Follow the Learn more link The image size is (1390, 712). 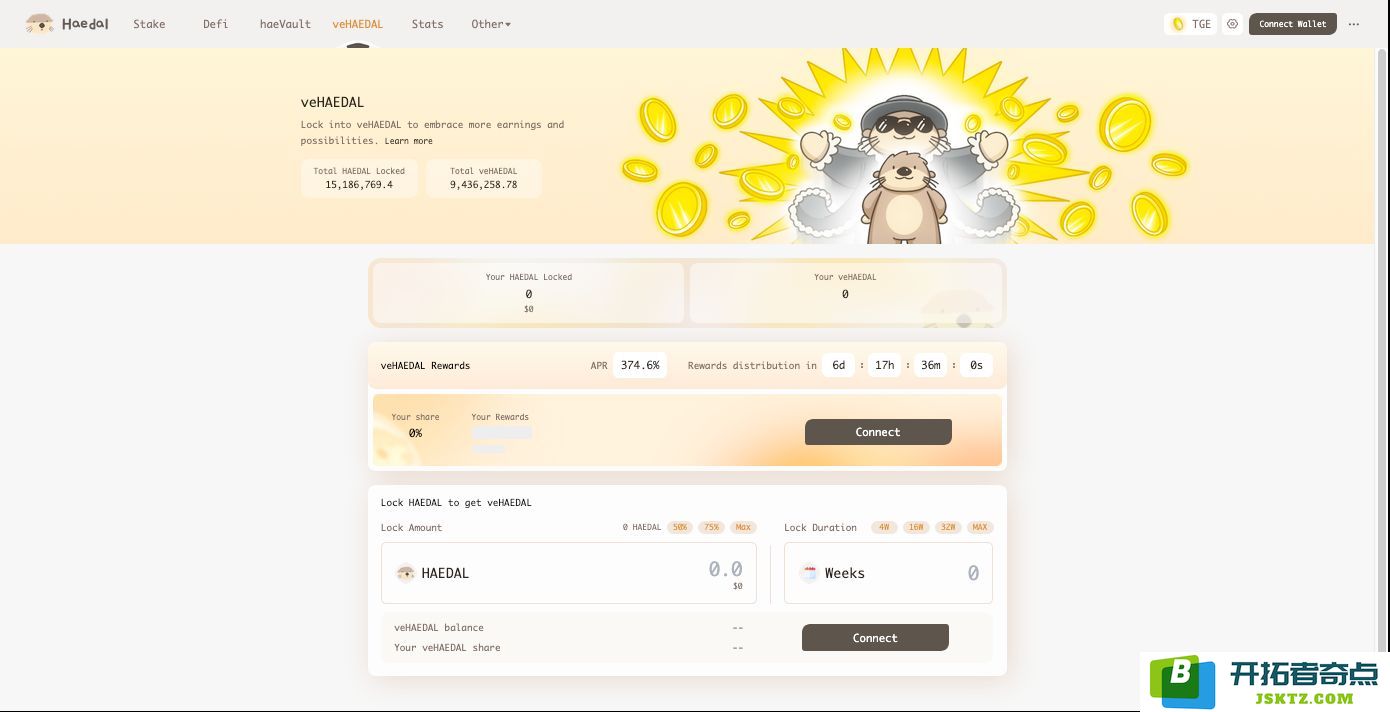click(x=409, y=141)
